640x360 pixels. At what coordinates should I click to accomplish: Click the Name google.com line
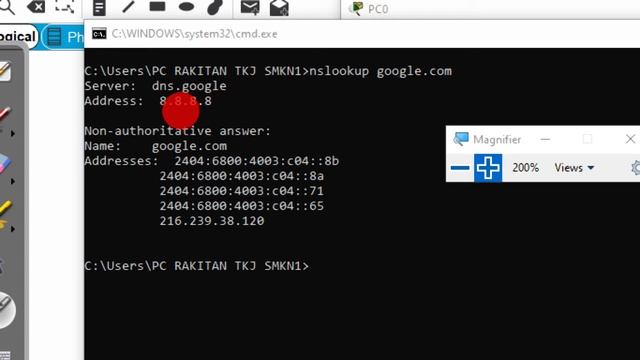tap(156, 146)
